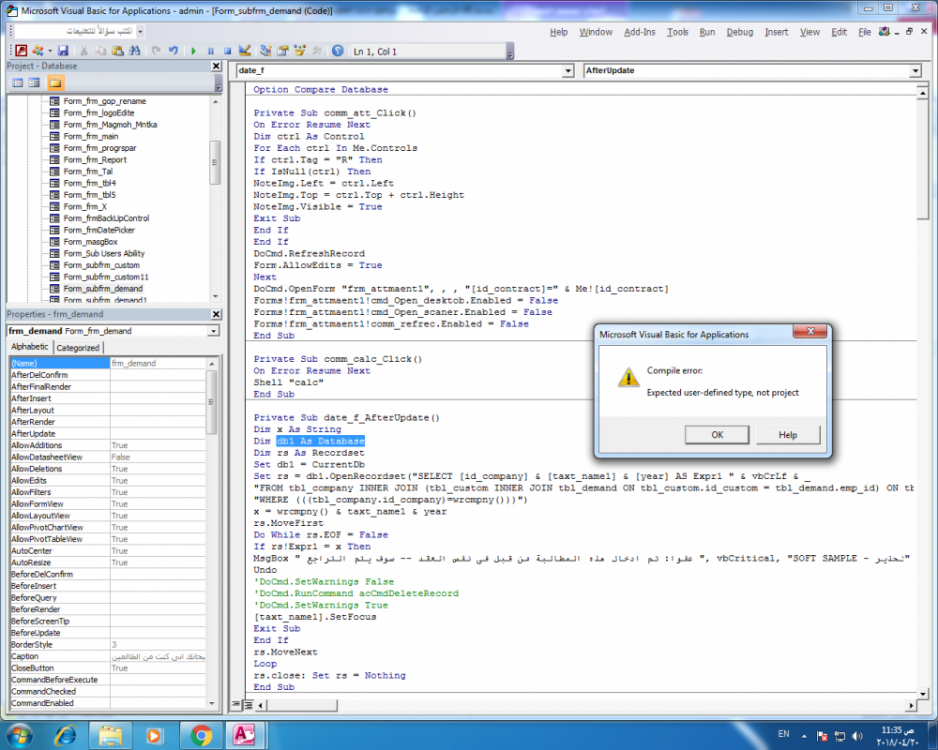938x750 pixels.
Task: Close the compile error dialog
Action: 811,331
